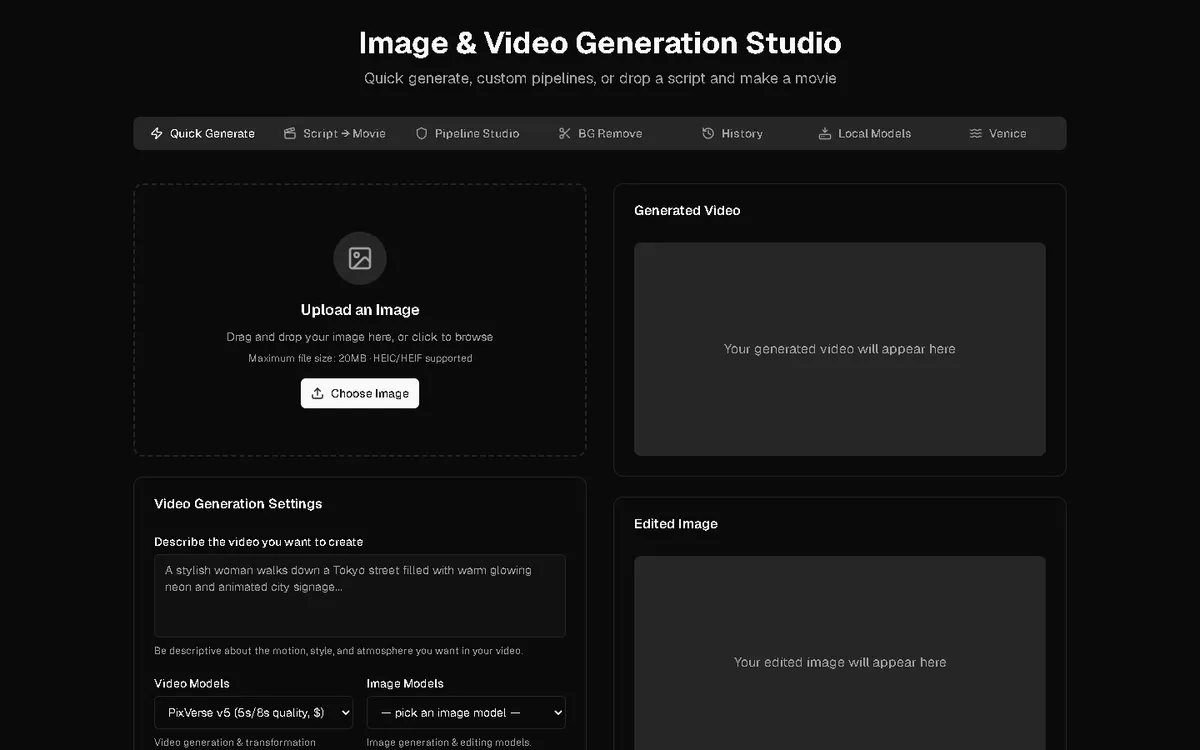
Task: Click the Pipeline Studio hexagon icon
Action: (x=421, y=133)
